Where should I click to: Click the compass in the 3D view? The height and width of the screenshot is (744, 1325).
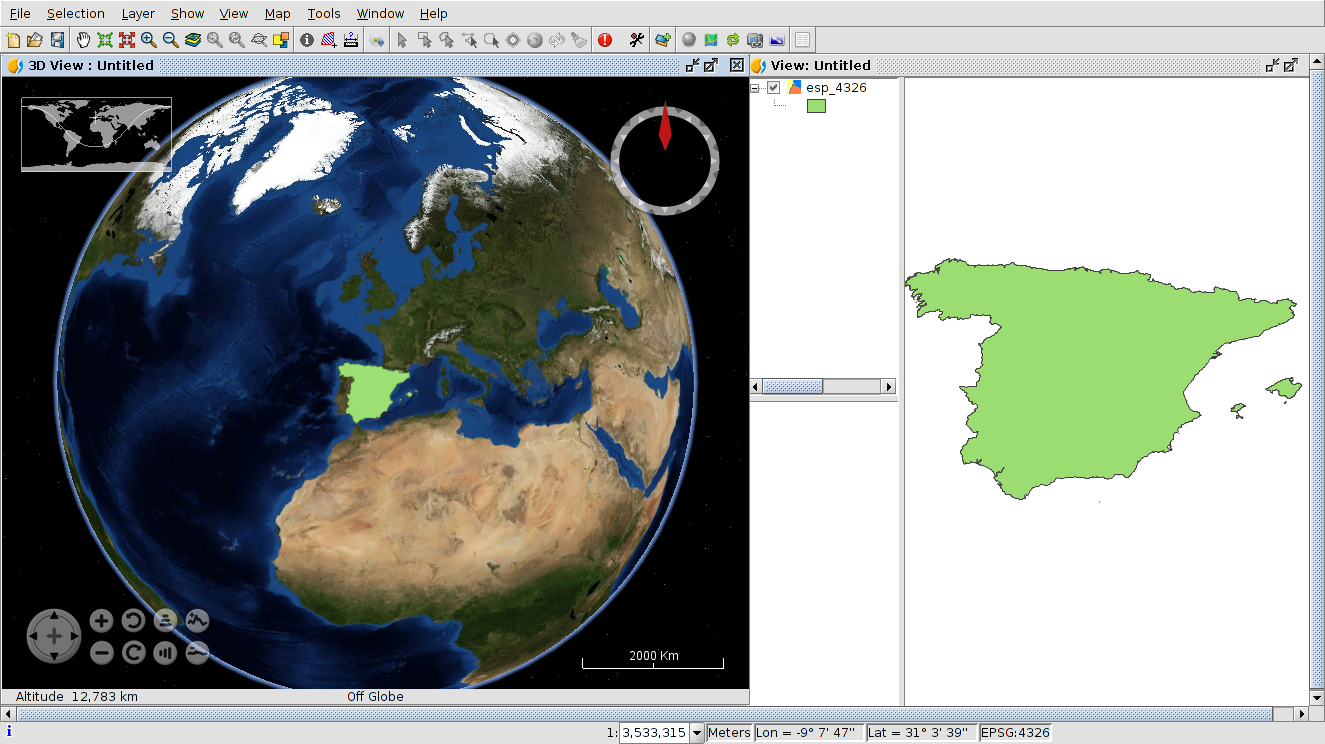[665, 160]
